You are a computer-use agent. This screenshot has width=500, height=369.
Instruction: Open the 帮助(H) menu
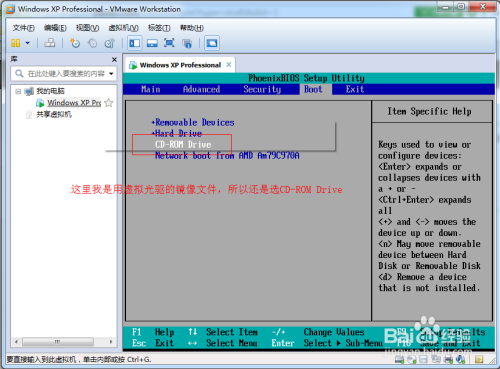coord(192,28)
